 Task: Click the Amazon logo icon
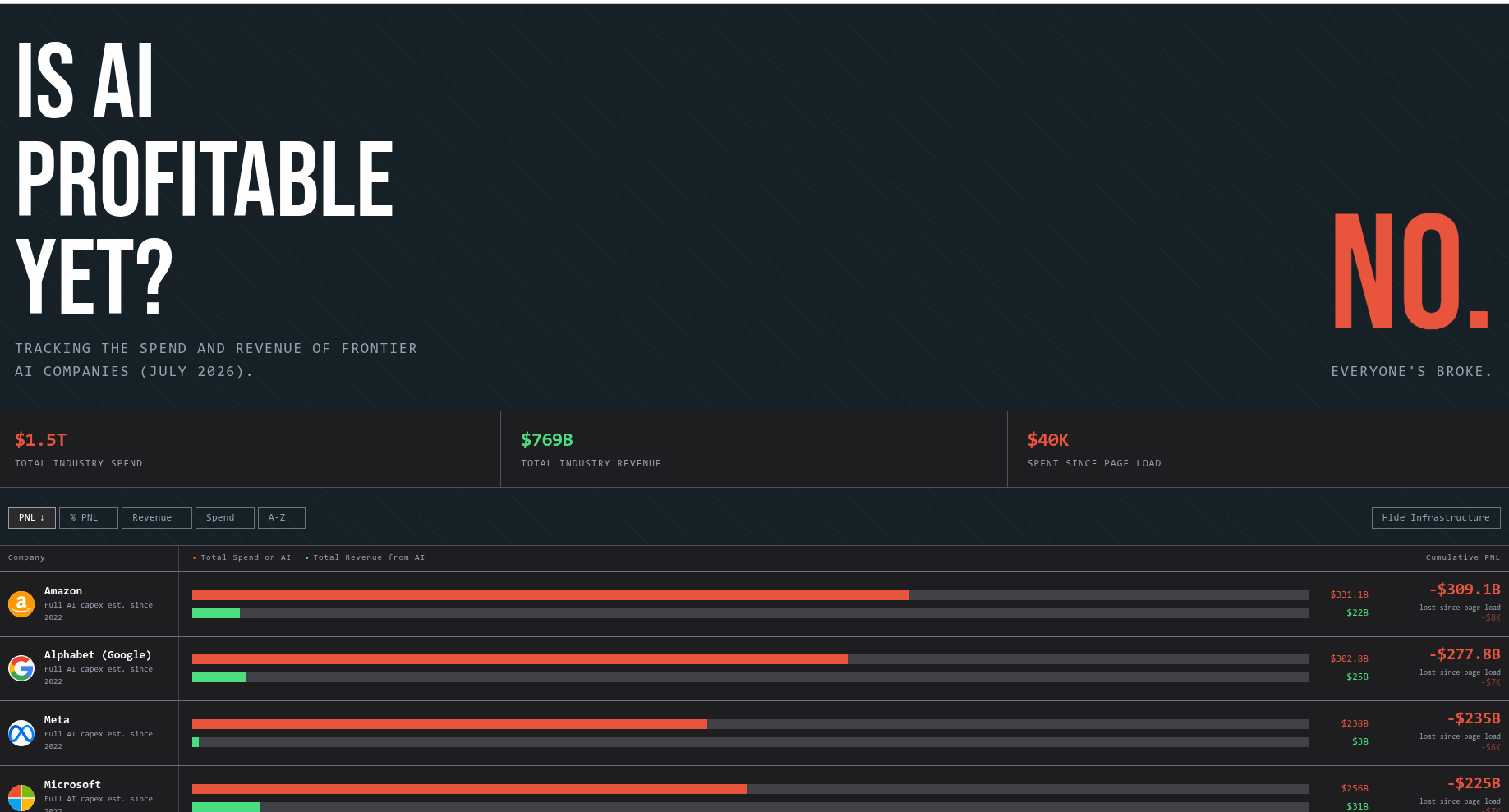[x=21, y=604]
